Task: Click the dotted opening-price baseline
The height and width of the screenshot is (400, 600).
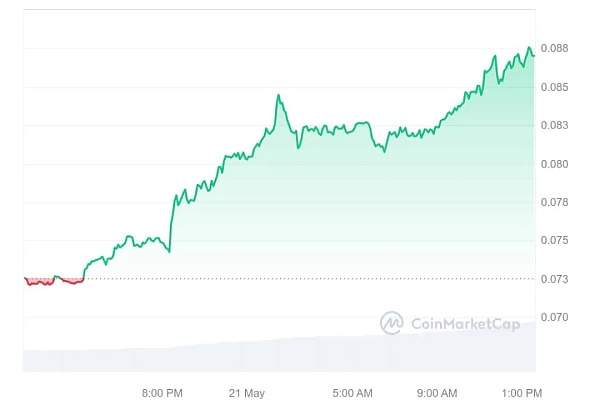Action: pos(300,278)
